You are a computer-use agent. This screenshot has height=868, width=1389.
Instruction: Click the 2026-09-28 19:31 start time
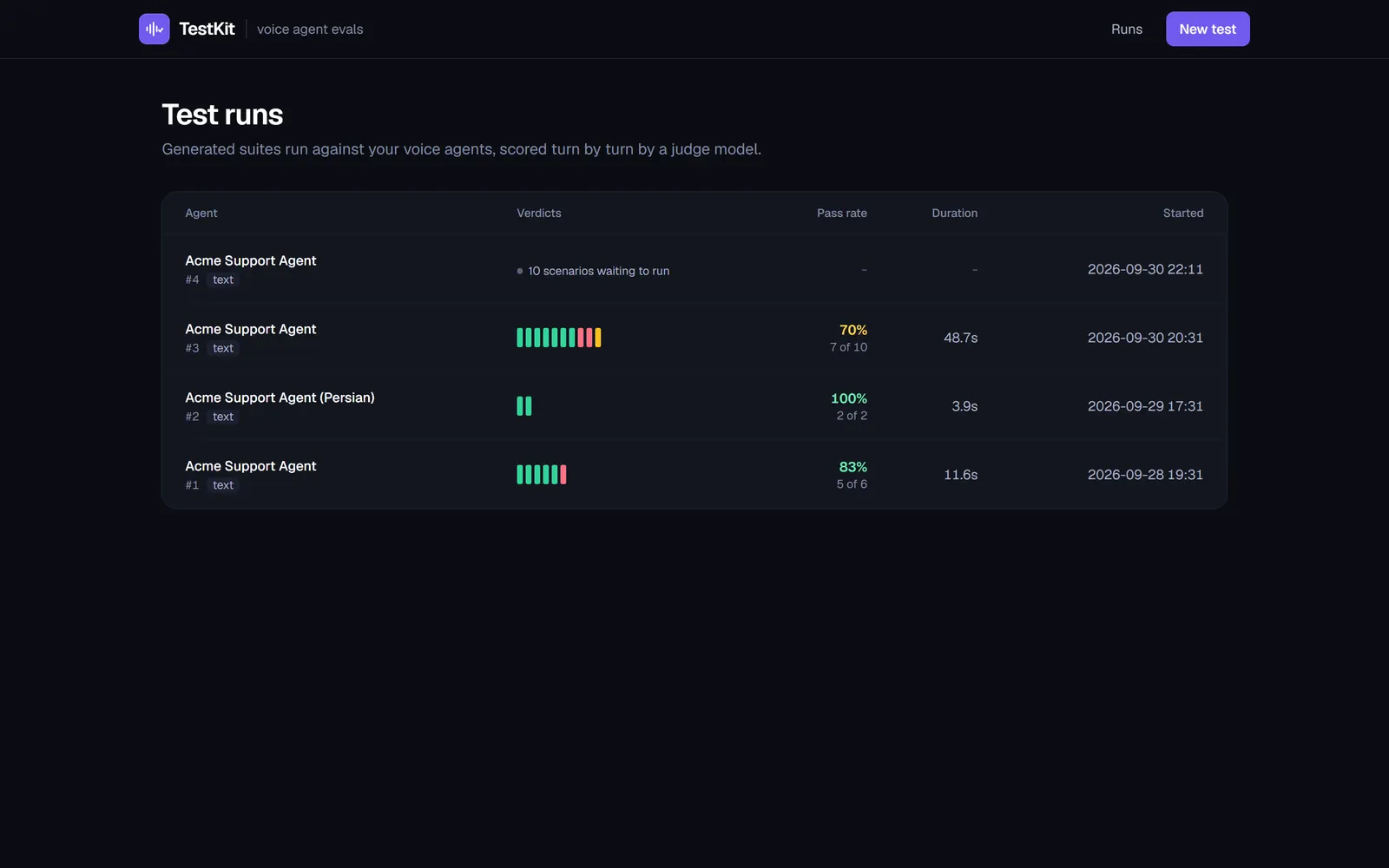point(1145,475)
